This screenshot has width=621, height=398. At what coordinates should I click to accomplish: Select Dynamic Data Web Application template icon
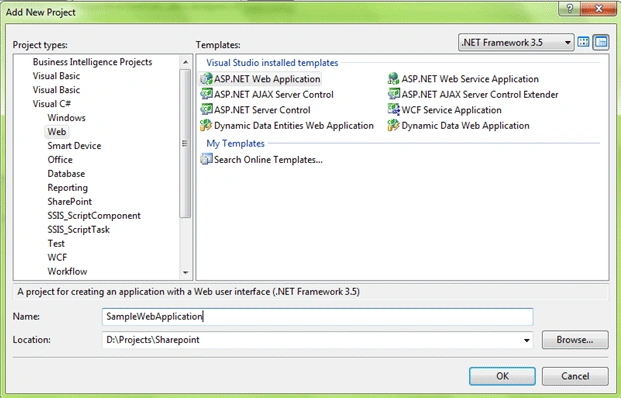[393, 126]
